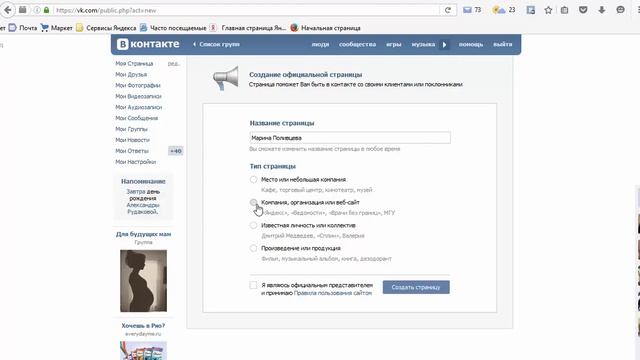Viewport: 640px width, 360px height.
Task: Click the page name field with Марина Поливцева
Action: [350, 138]
